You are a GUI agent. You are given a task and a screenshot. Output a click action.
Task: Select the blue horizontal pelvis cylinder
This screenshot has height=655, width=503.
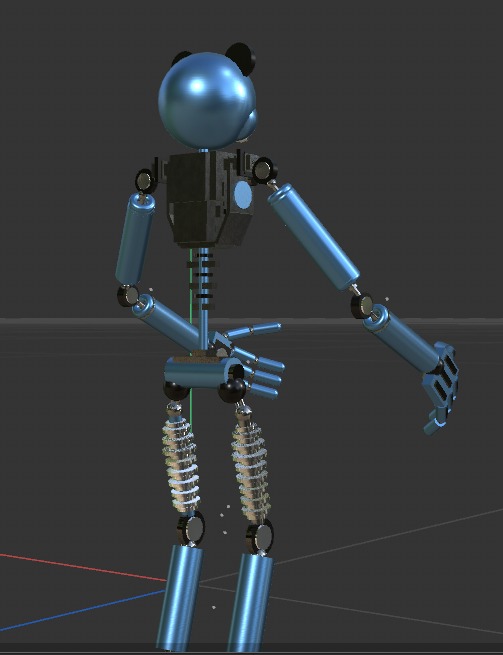point(203,372)
